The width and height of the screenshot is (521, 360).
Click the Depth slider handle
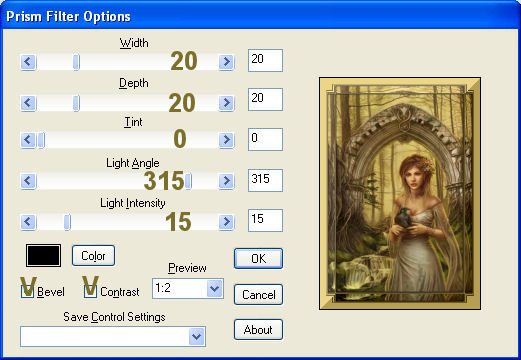point(76,103)
